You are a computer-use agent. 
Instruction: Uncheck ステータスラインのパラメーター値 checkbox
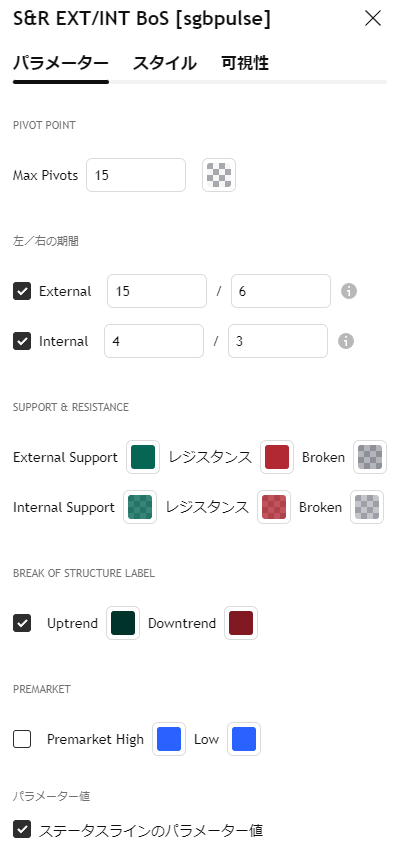click(x=22, y=829)
